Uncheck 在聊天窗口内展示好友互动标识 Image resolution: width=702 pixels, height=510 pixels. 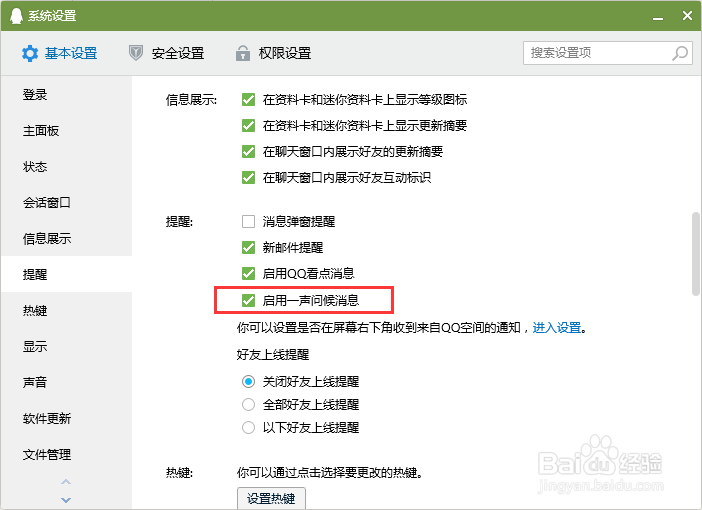(248, 177)
